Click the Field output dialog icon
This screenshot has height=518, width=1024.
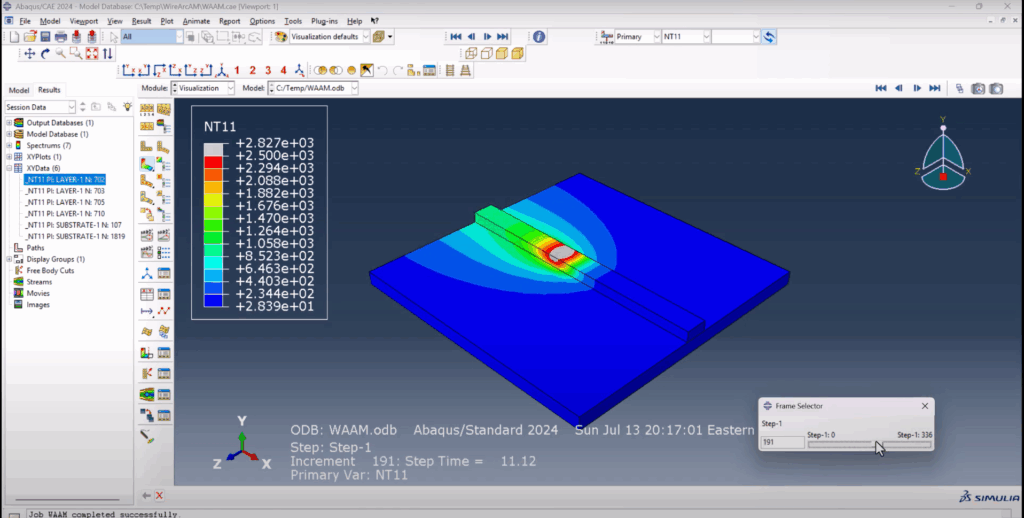[x=607, y=37]
